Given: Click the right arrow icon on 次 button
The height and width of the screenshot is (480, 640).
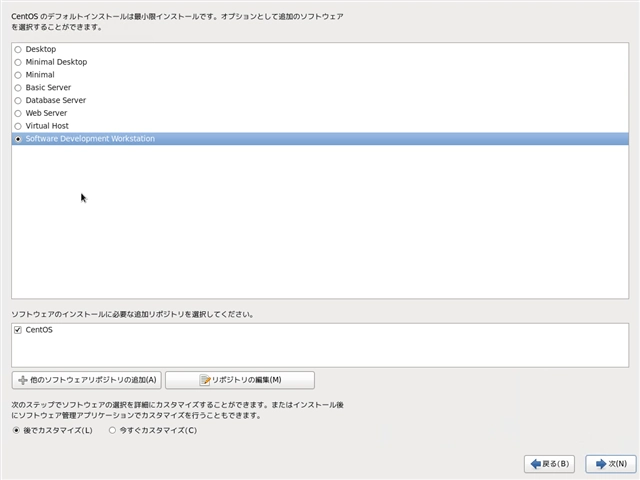Looking at the screenshot, I should coord(601,464).
